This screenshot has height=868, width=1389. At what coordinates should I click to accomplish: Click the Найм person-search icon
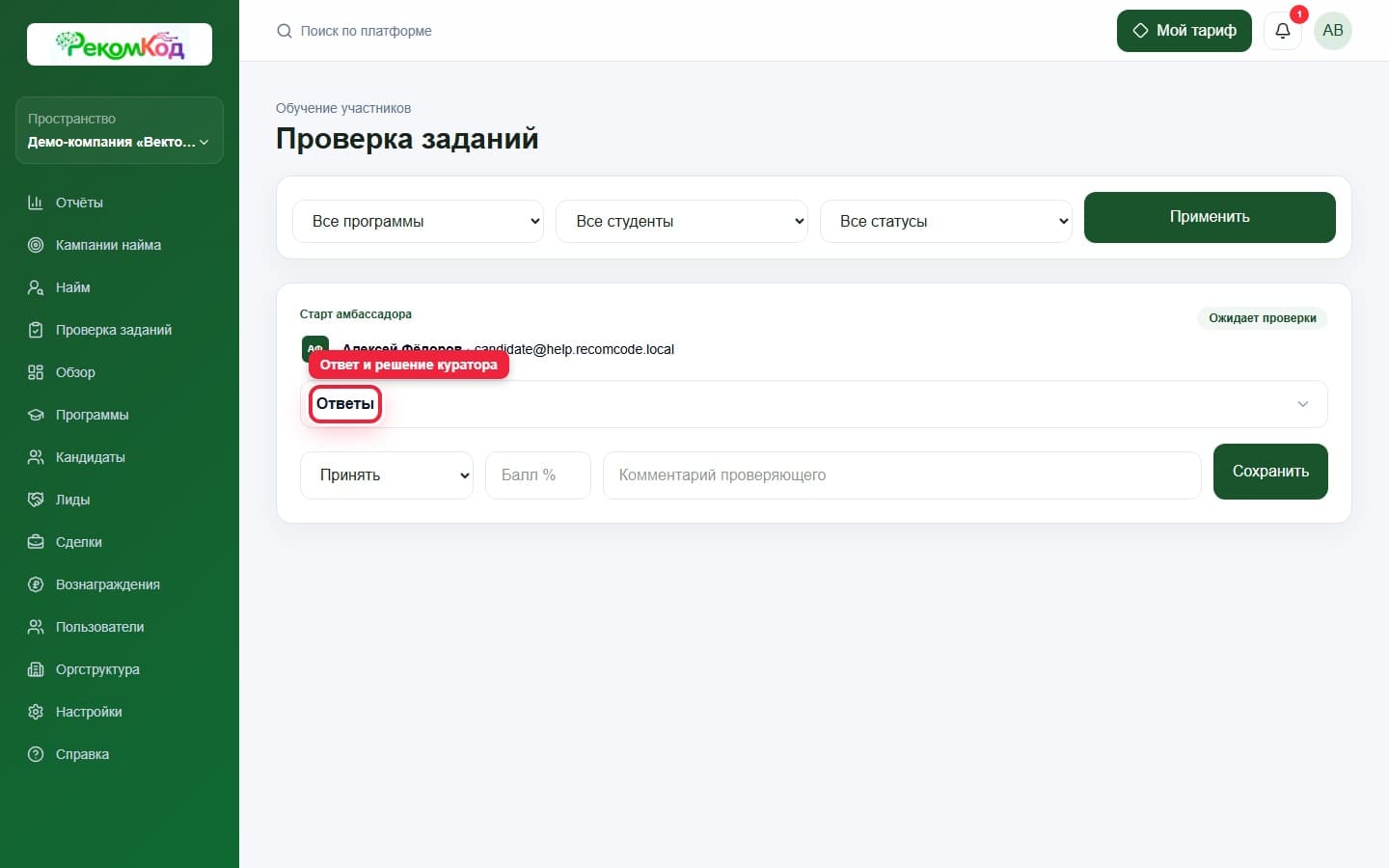click(x=36, y=287)
